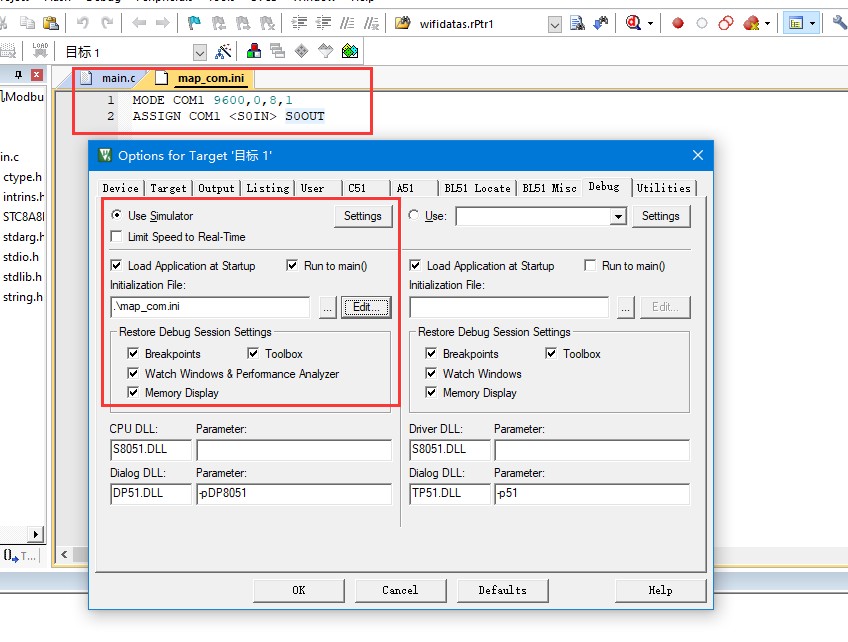Click the incremental find binoculars icon
The image size is (848, 642).
click(601, 23)
